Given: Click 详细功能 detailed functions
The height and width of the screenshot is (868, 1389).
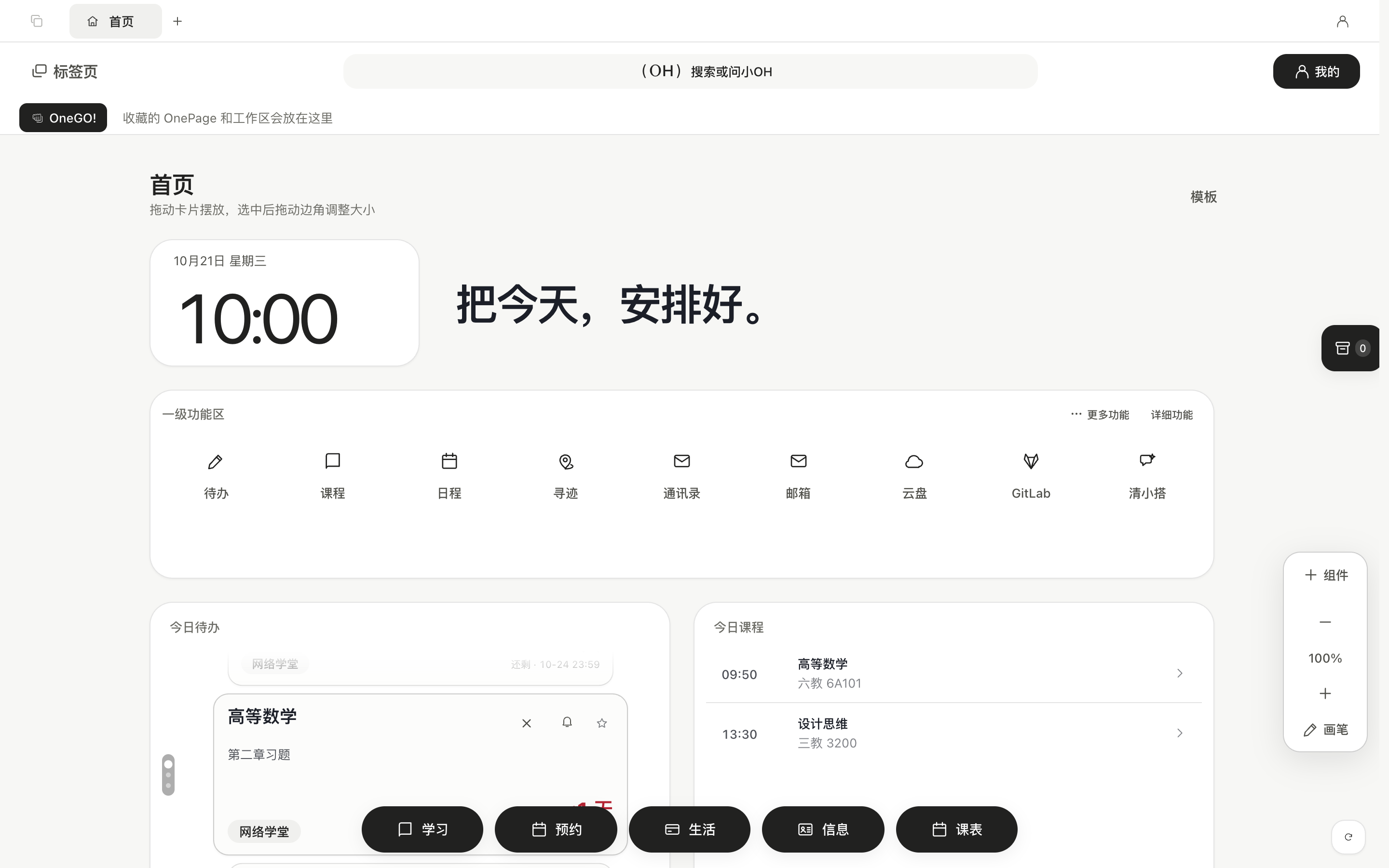Looking at the screenshot, I should click(1171, 415).
